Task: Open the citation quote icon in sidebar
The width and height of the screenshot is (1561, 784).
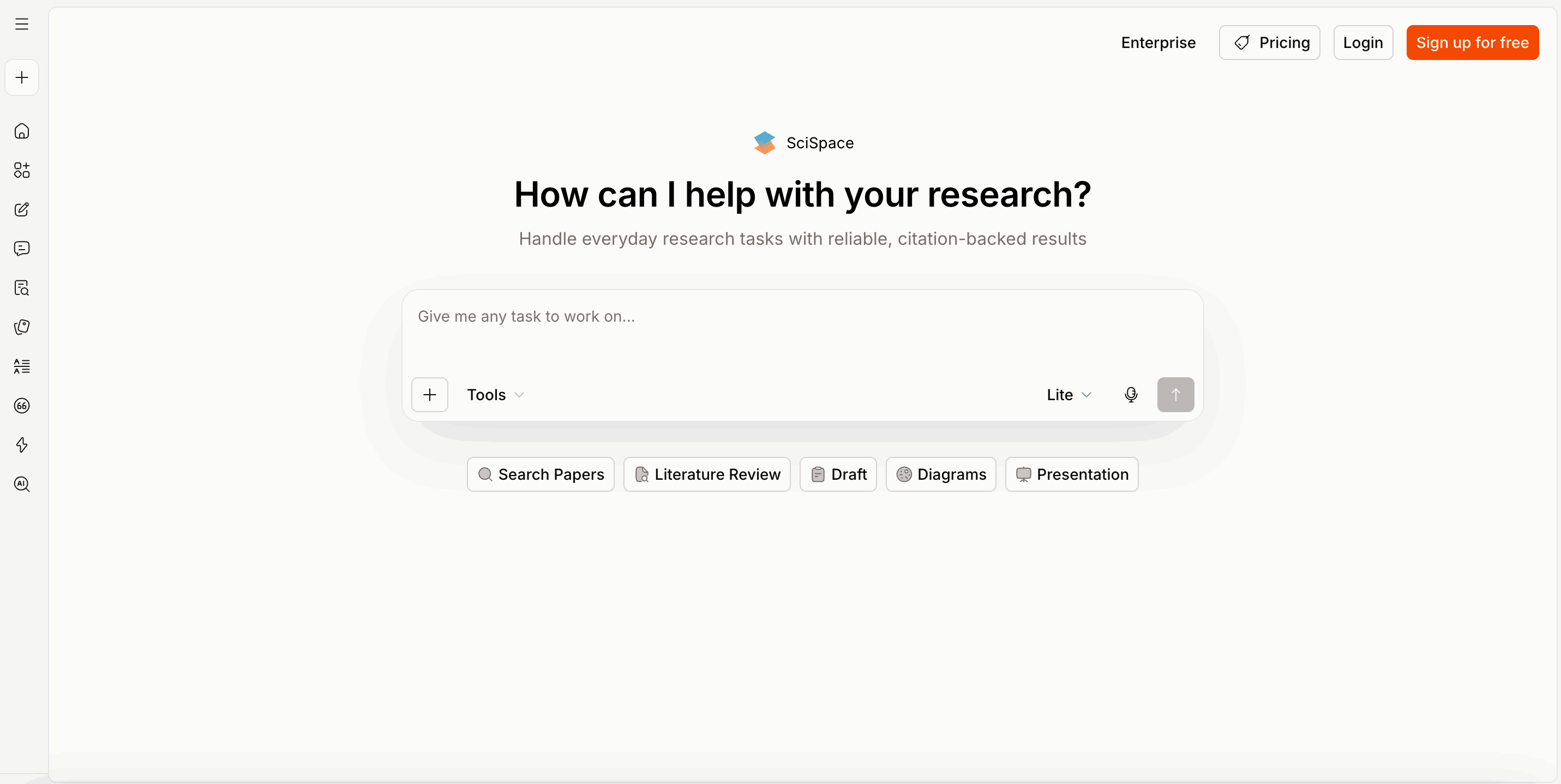Action: (22, 405)
